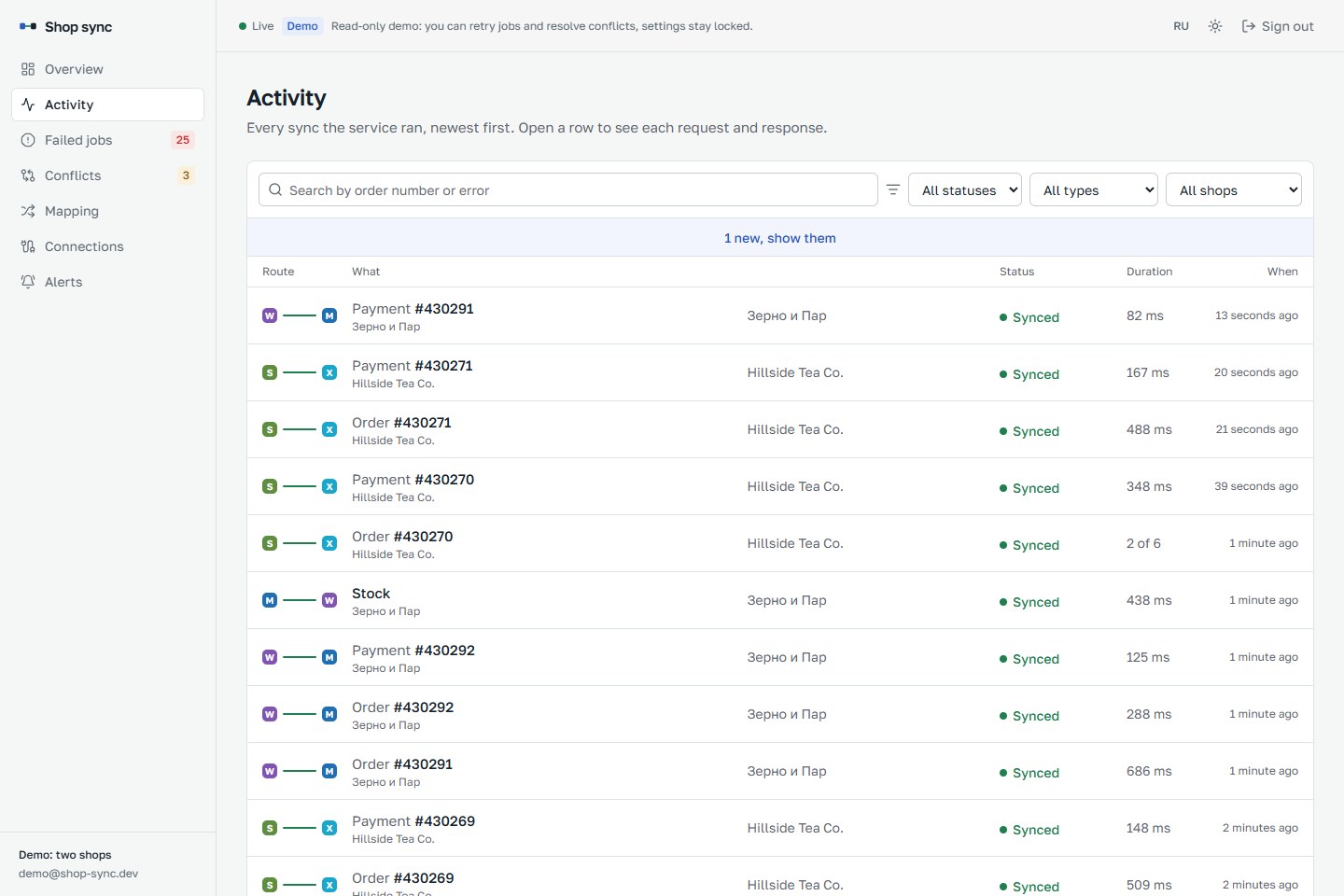Click the magnifier icon in search box
This screenshot has width=1344, height=896.
(x=275, y=189)
